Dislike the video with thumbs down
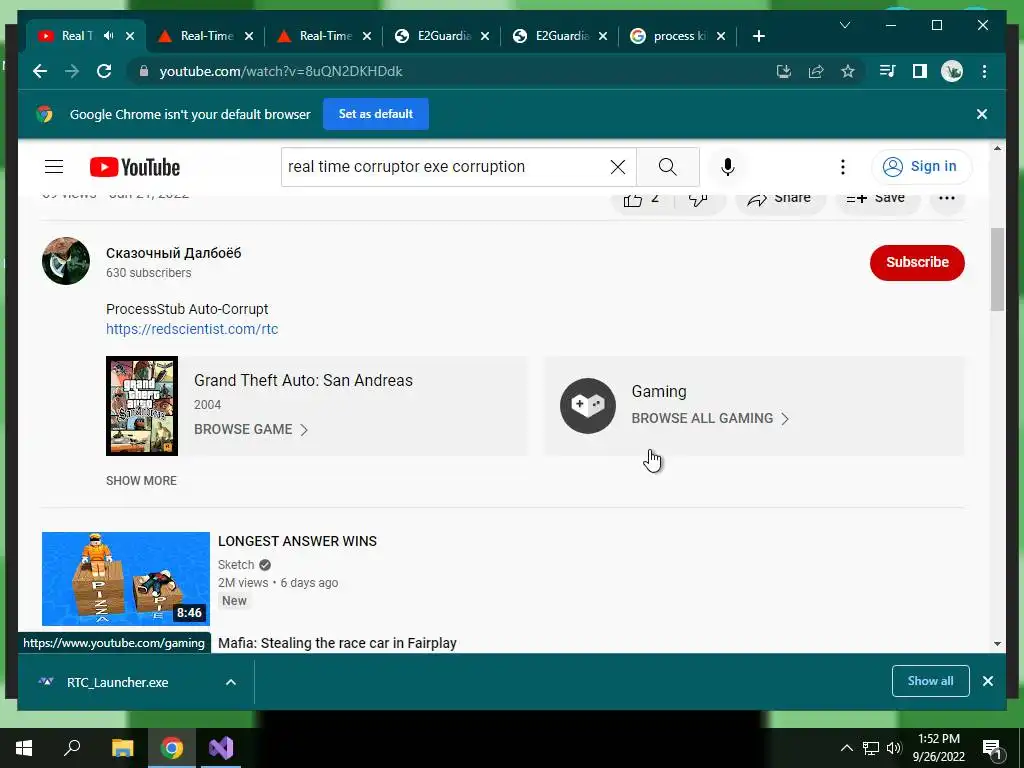Screen dimensions: 1024x768 click(698, 199)
